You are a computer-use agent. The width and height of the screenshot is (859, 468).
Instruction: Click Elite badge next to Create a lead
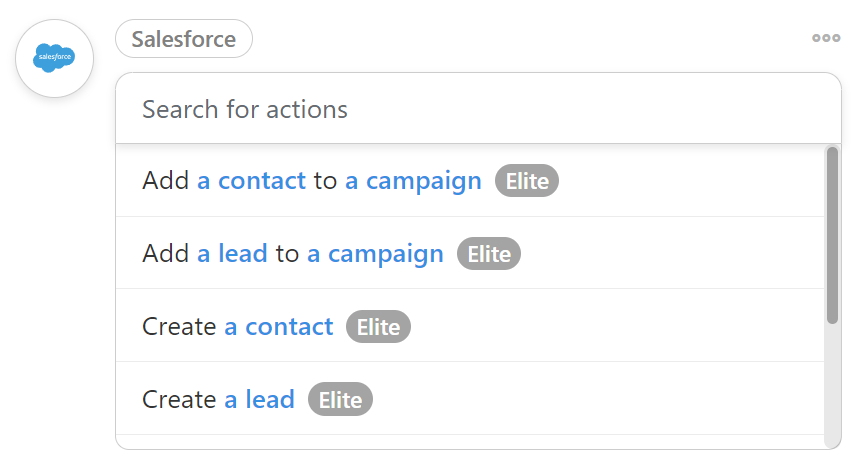point(340,399)
